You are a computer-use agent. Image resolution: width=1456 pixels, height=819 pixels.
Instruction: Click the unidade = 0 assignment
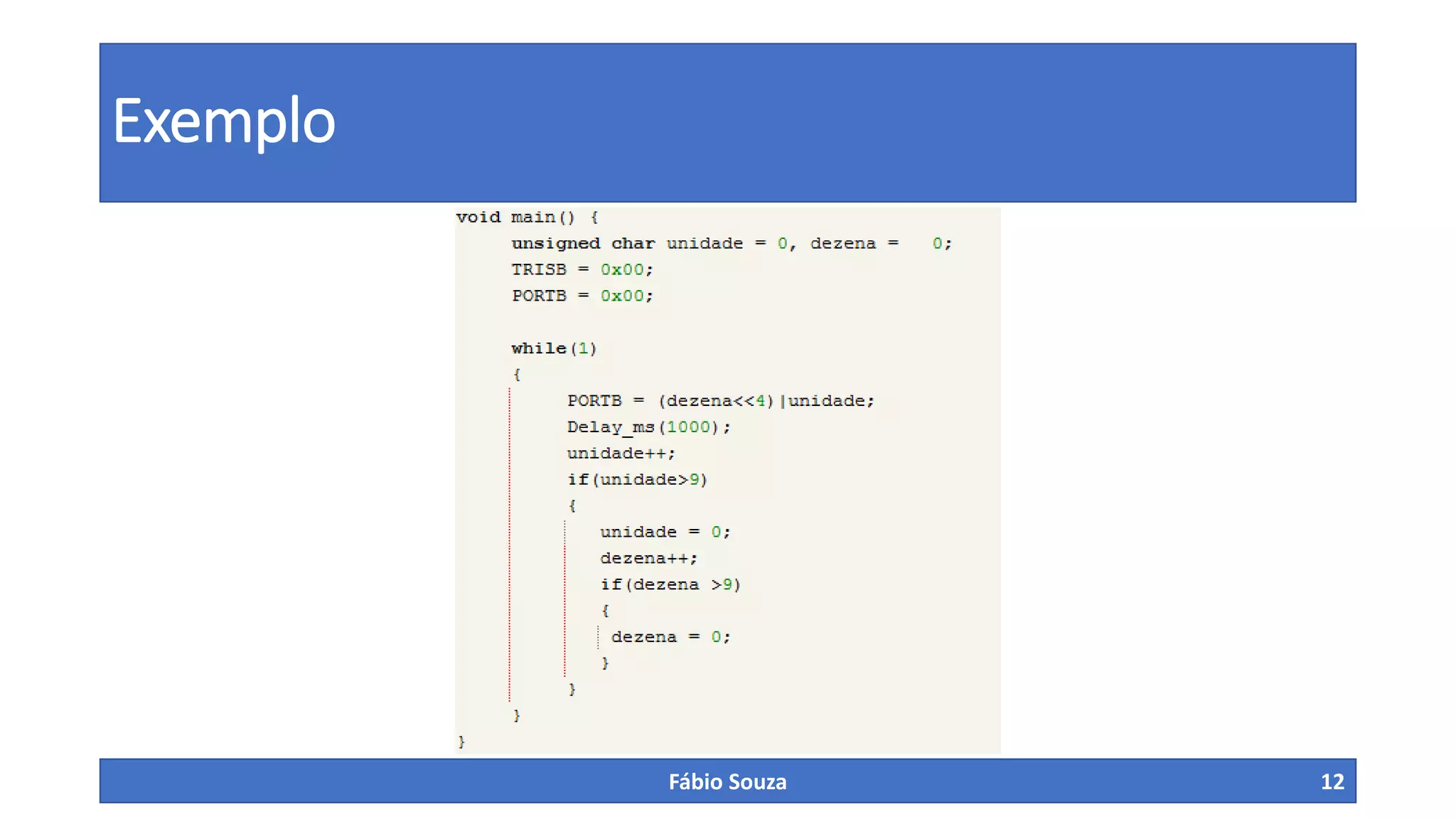(665, 532)
